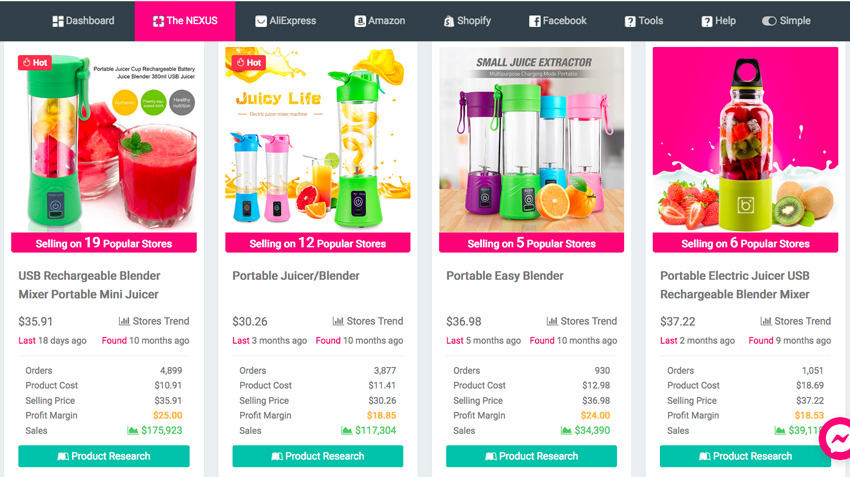Open Product Research for USB Rechargeable Blender
The width and height of the screenshot is (850, 477).
104,456
